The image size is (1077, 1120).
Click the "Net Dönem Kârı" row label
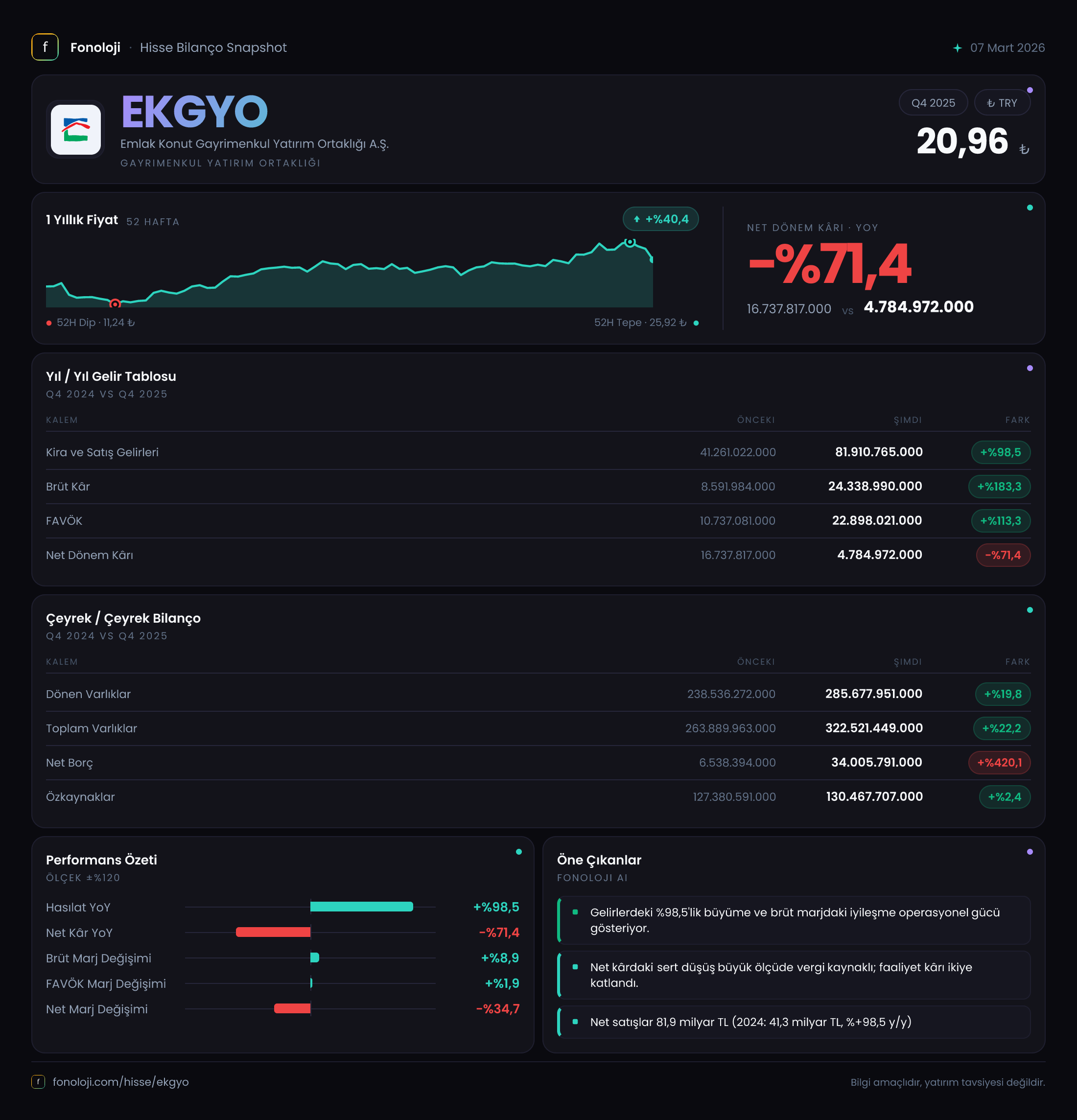coord(90,555)
